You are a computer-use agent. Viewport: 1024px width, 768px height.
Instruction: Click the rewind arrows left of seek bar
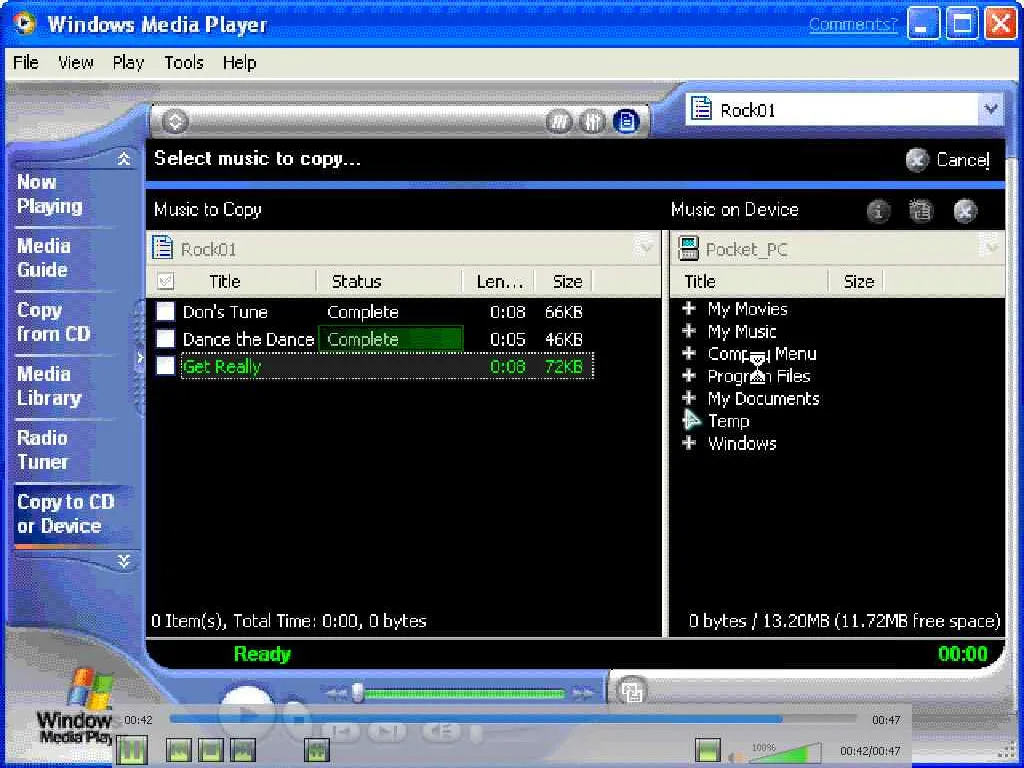pos(336,693)
